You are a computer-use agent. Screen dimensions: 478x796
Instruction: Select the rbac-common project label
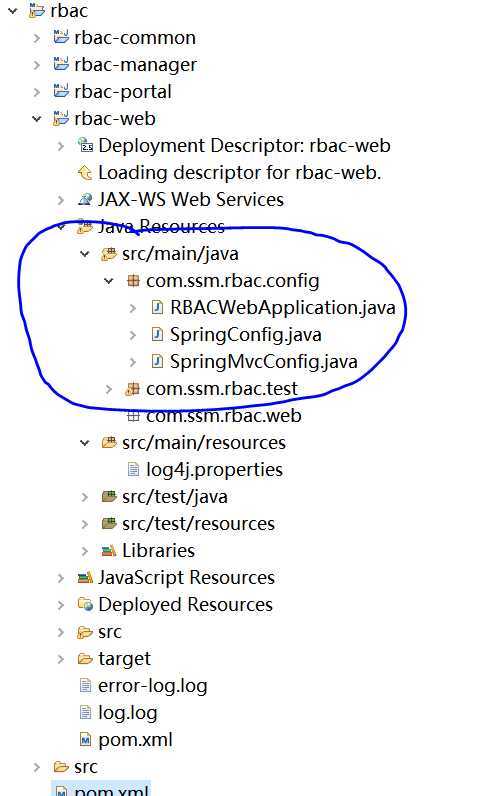(x=135, y=38)
